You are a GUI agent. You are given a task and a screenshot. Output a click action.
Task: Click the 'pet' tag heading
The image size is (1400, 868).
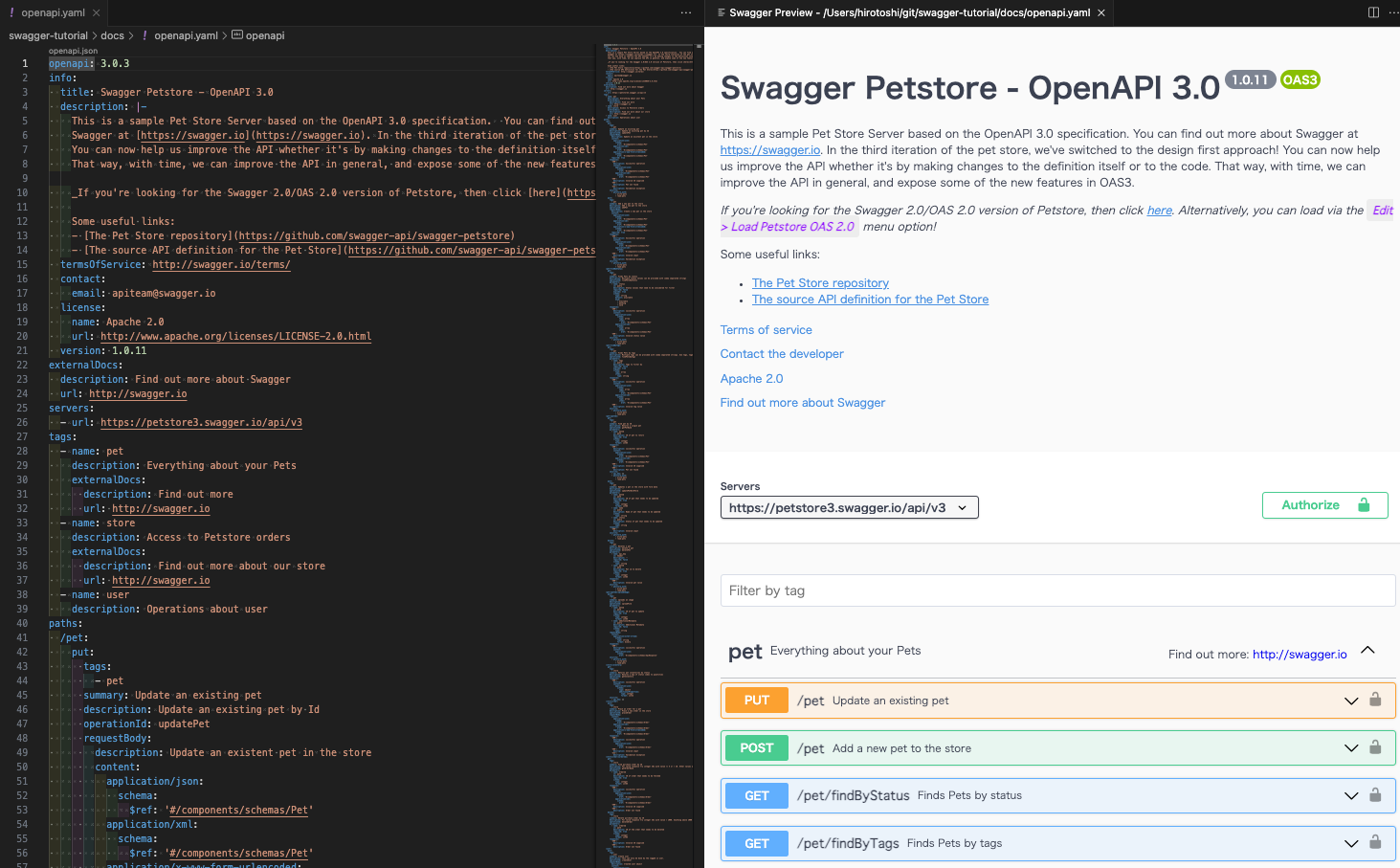click(x=744, y=652)
